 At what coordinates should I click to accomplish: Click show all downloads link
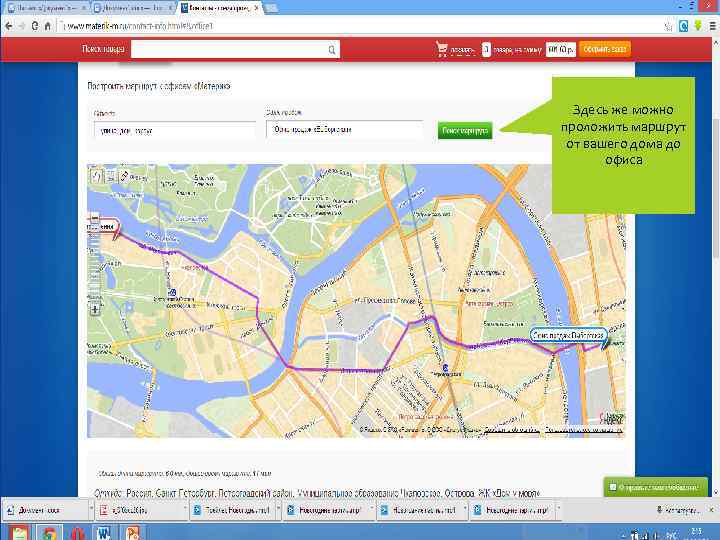tap(677, 510)
